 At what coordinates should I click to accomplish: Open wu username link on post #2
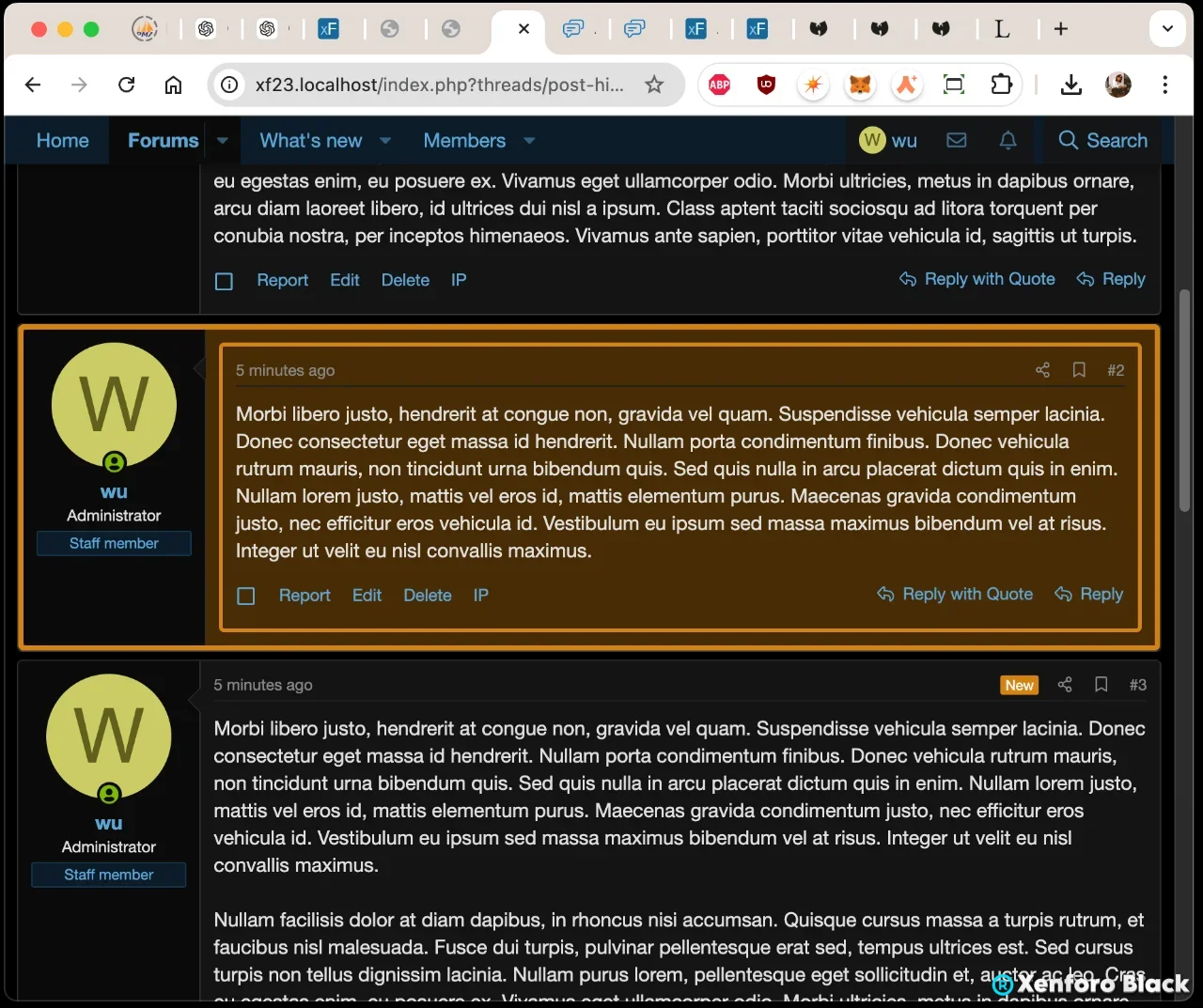[114, 492]
